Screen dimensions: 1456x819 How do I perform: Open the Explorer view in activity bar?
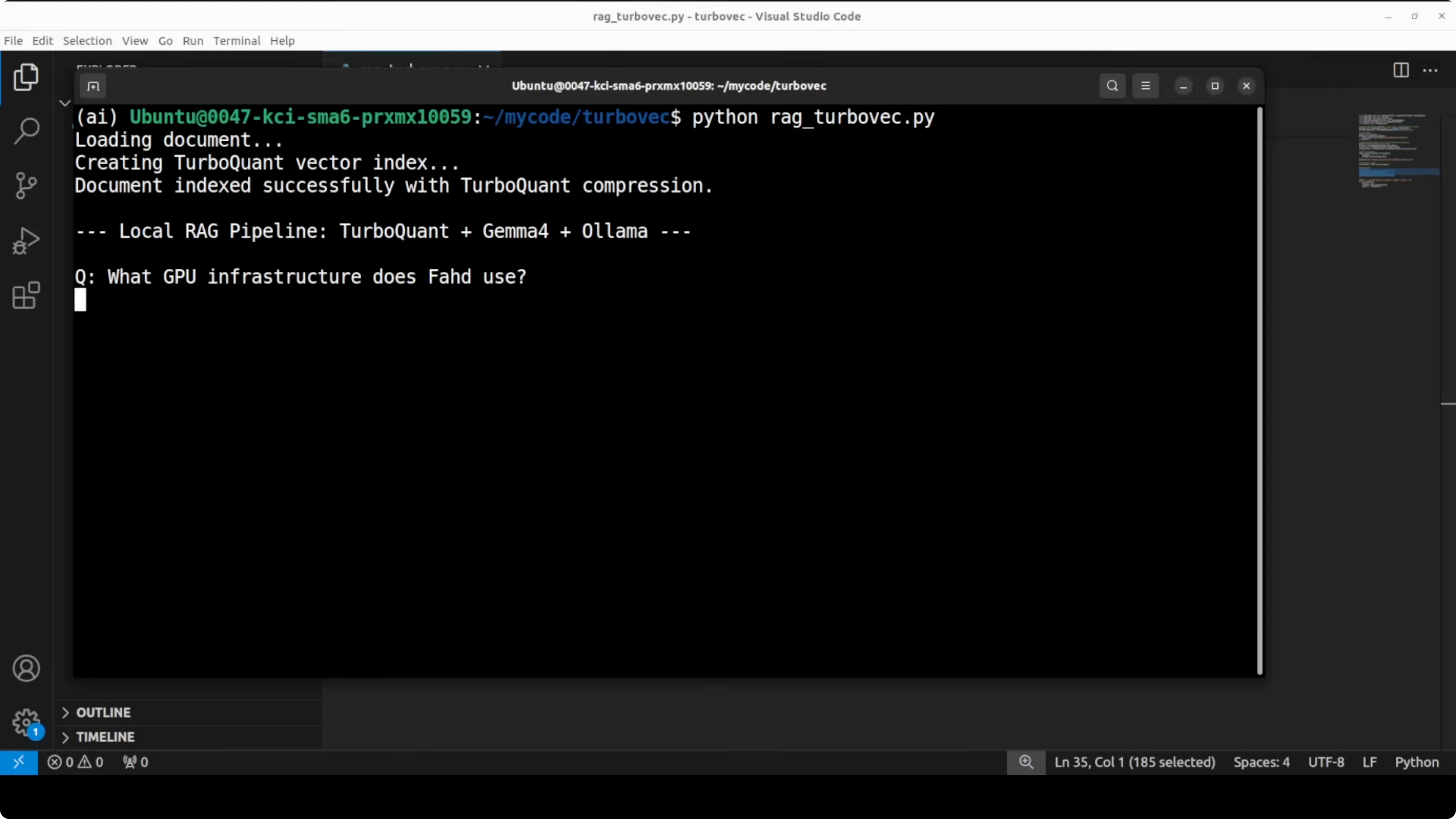pos(26,77)
